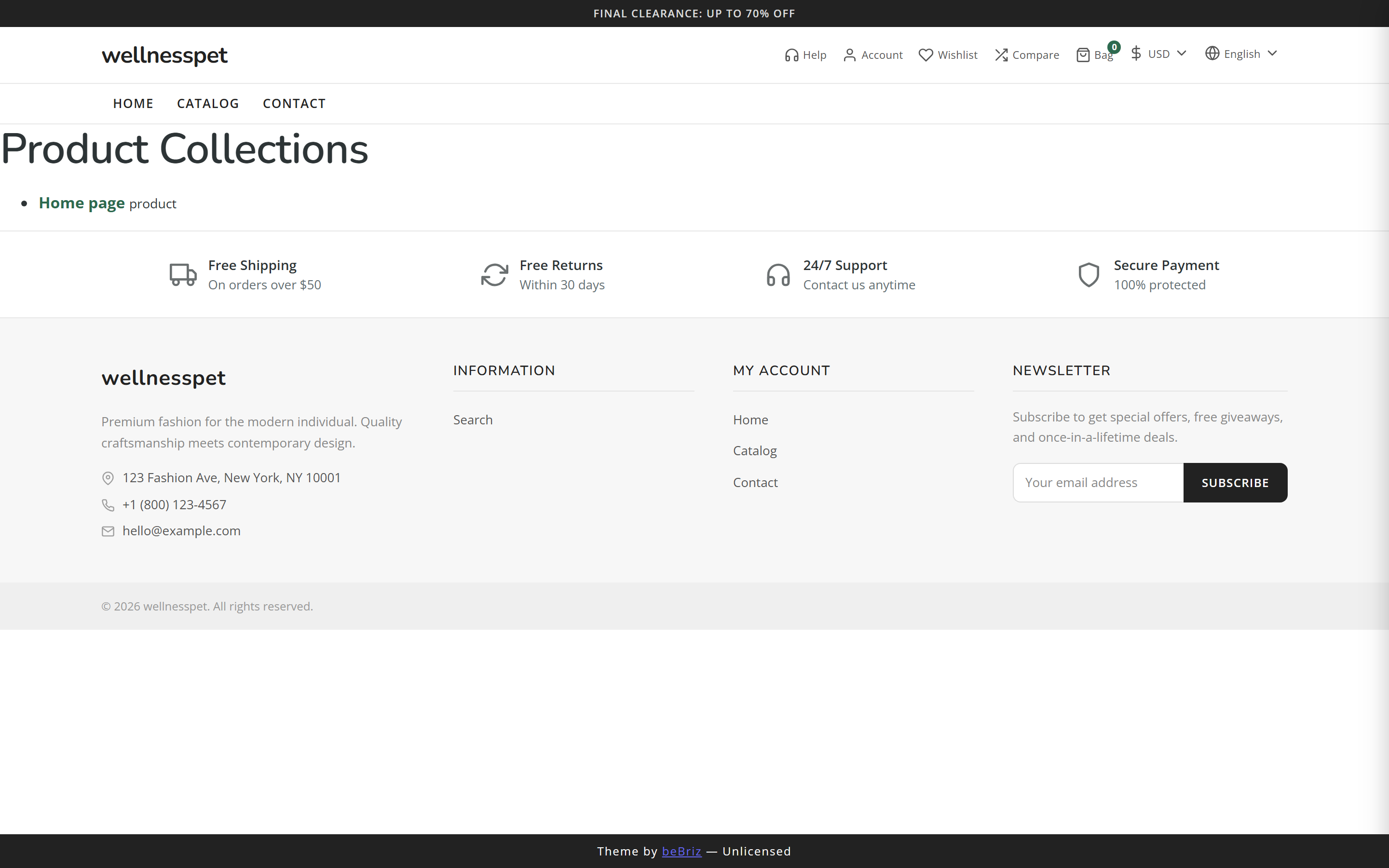The height and width of the screenshot is (868, 1389).
Task: Open Account via the person icon
Action: [849, 55]
